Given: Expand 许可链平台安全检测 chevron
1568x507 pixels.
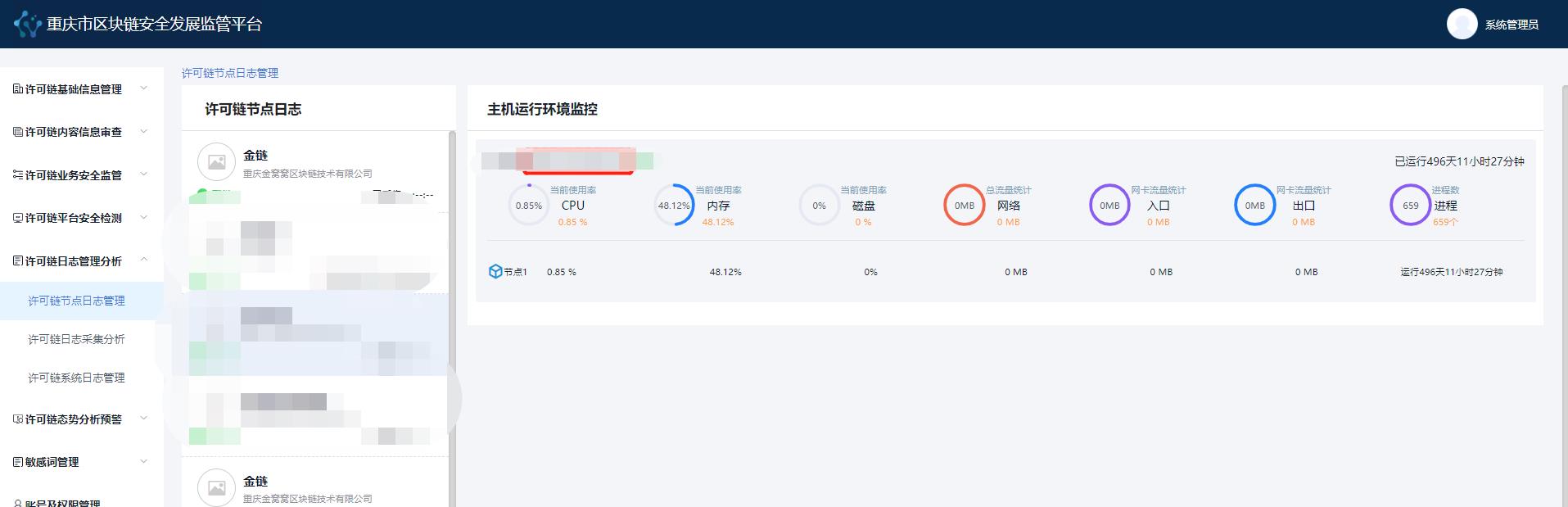Looking at the screenshot, I should (x=144, y=217).
